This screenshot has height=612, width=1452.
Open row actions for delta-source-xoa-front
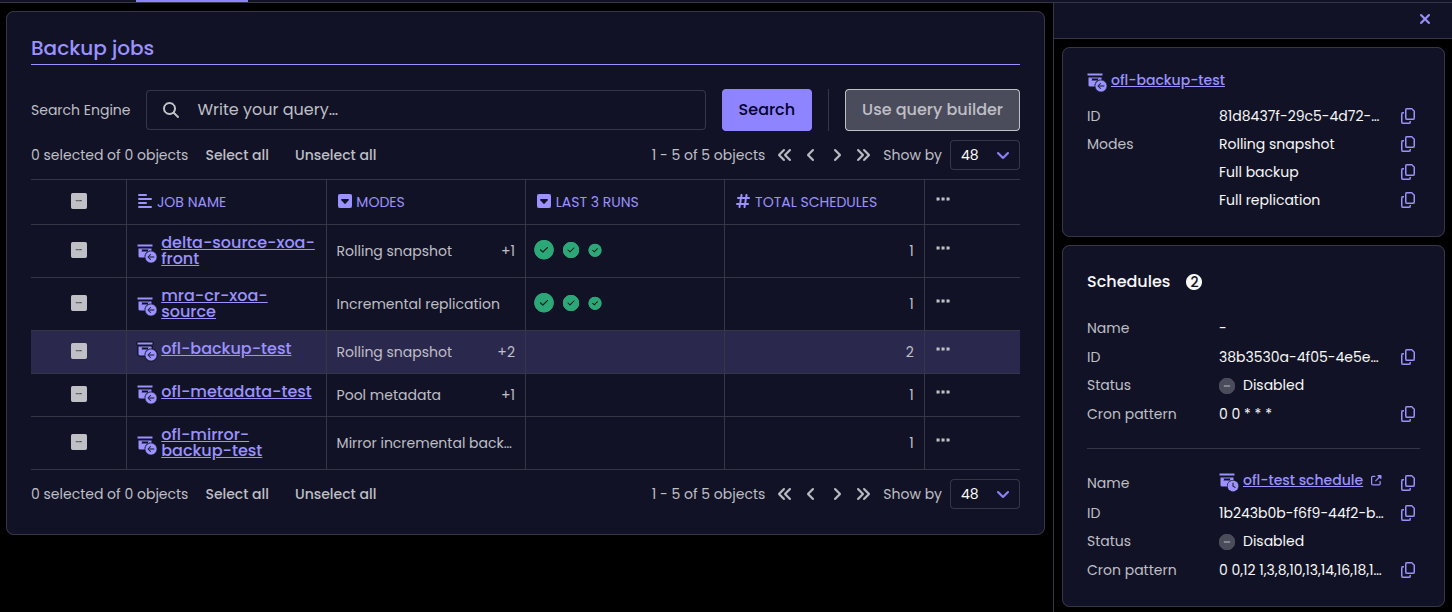point(942,249)
